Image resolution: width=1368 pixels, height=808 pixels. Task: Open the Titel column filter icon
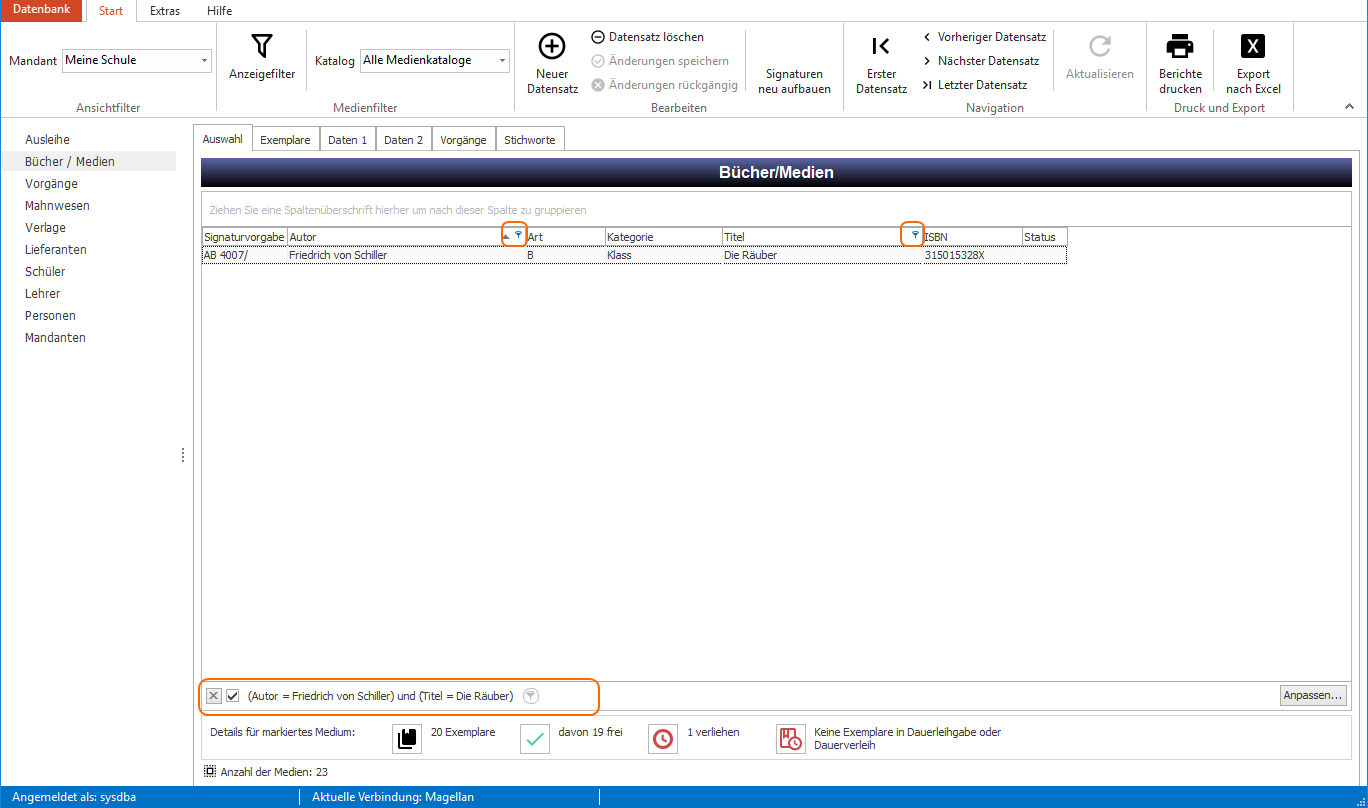pyautogui.click(x=915, y=234)
